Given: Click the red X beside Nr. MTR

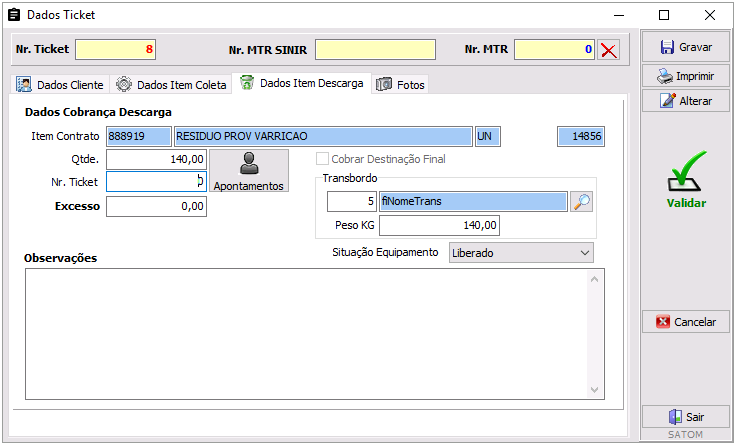Looking at the screenshot, I should (609, 50).
